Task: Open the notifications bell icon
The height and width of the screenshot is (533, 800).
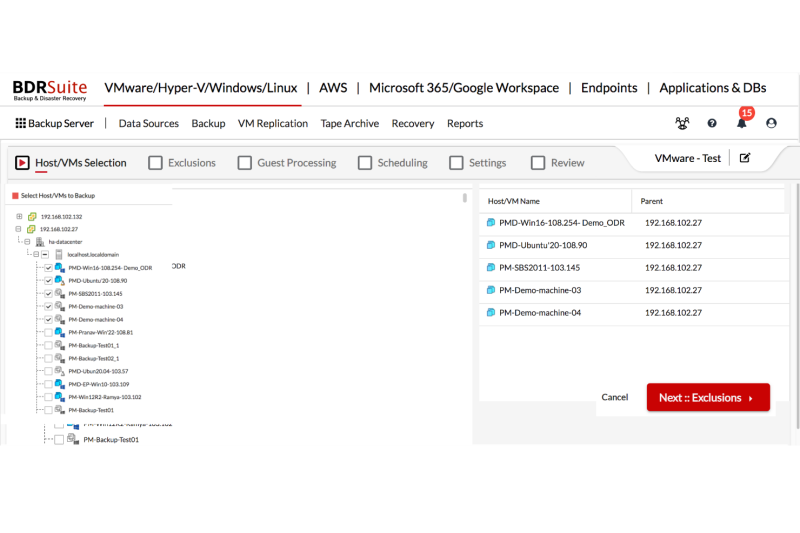Action: click(741, 124)
